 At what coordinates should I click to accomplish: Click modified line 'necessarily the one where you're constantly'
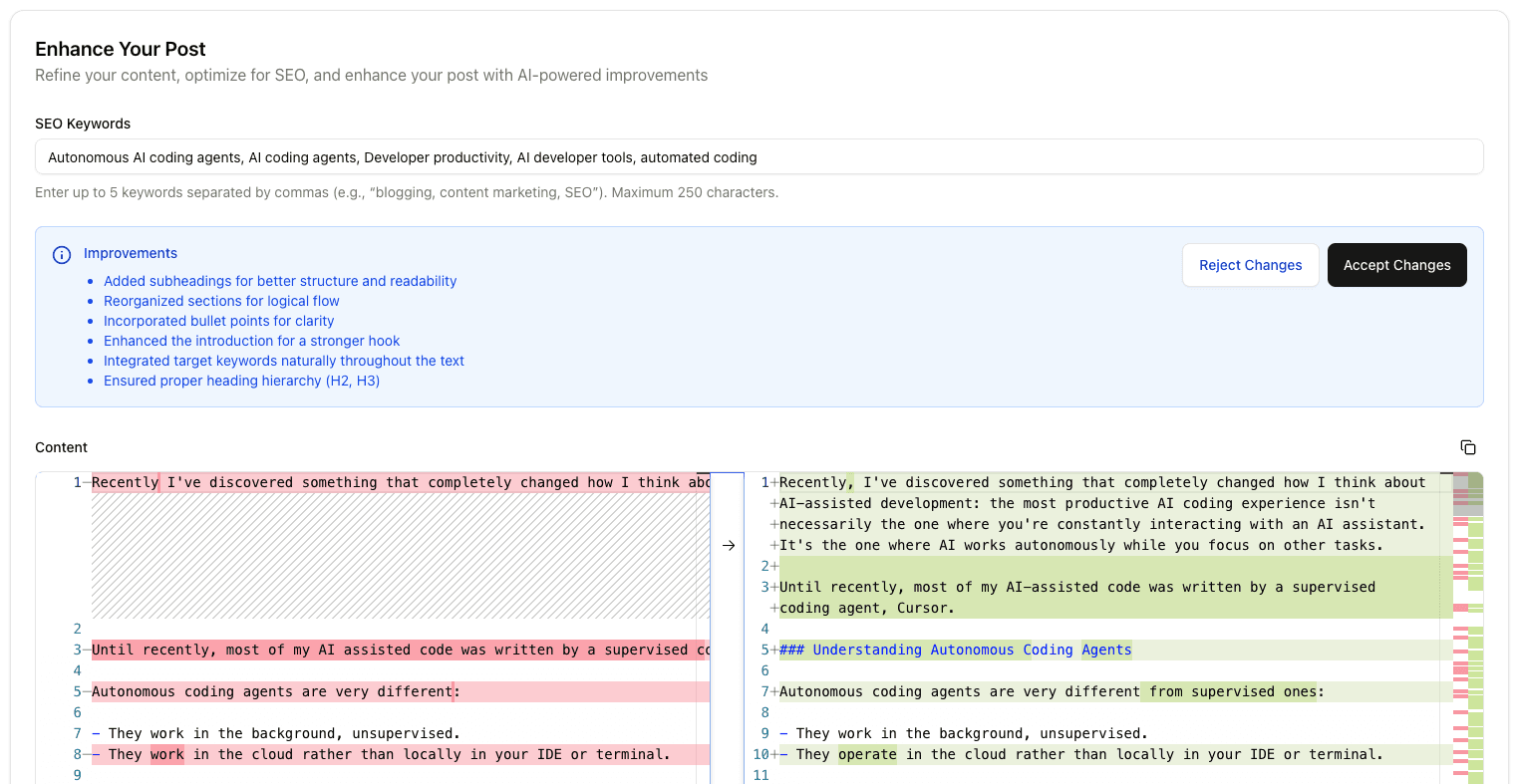point(1102,524)
